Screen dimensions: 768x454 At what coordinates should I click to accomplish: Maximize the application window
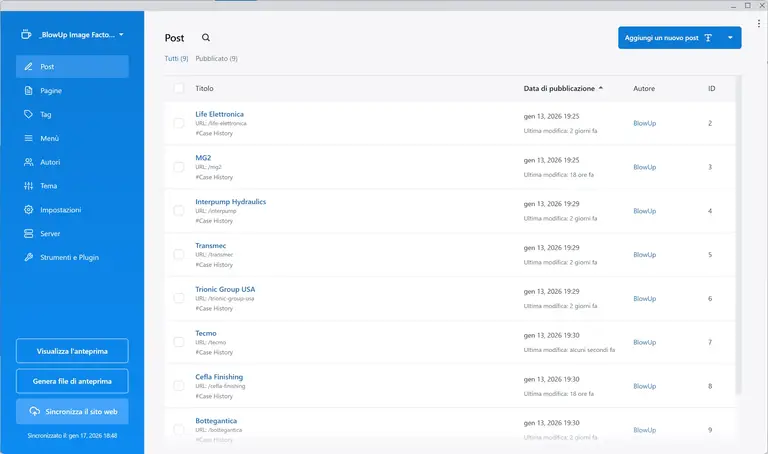point(747,5)
